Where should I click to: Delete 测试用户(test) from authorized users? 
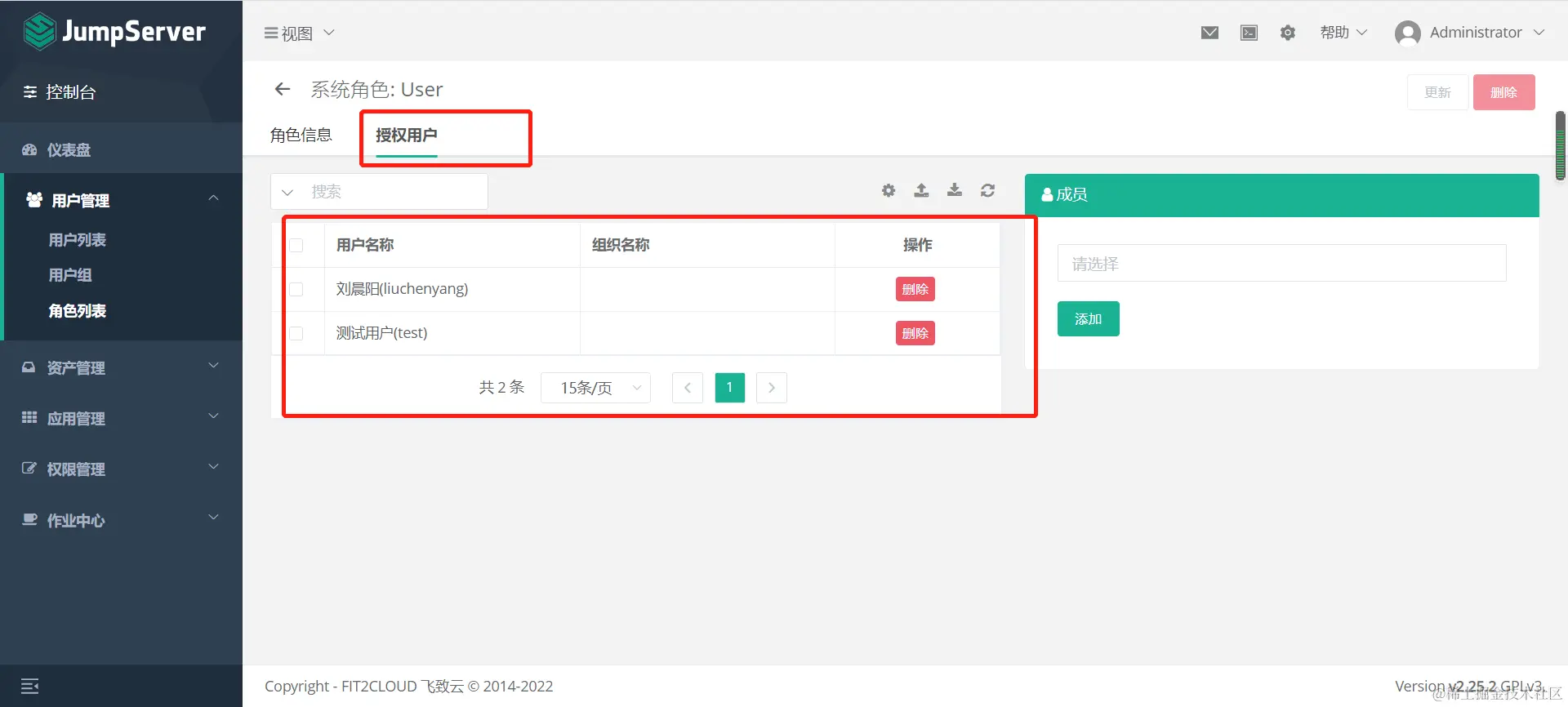tap(915, 333)
